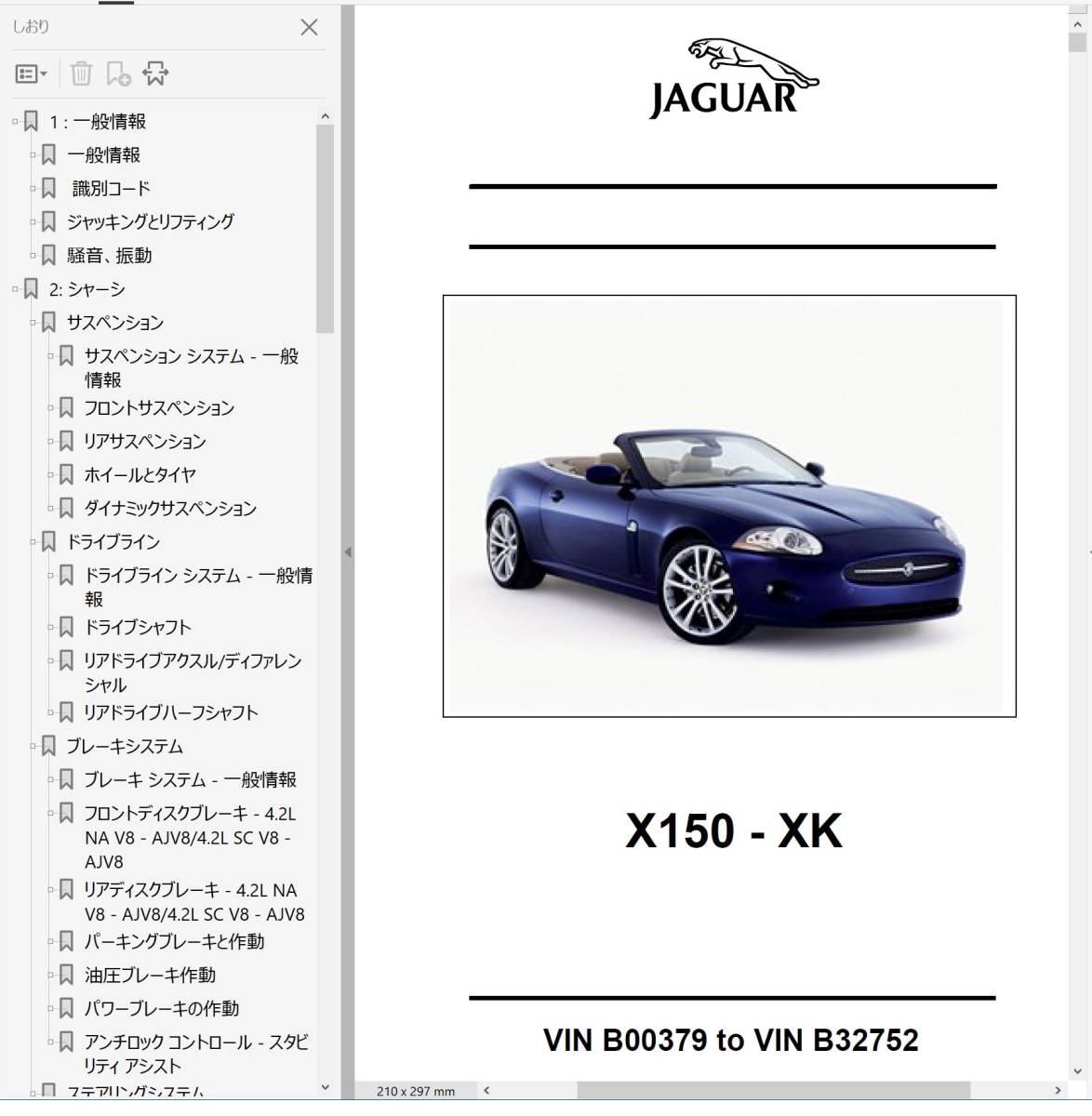Open the bookmark options menu dropdown
Image resolution: width=1092 pixels, height=1116 pixels.
[x=32, y=73]
